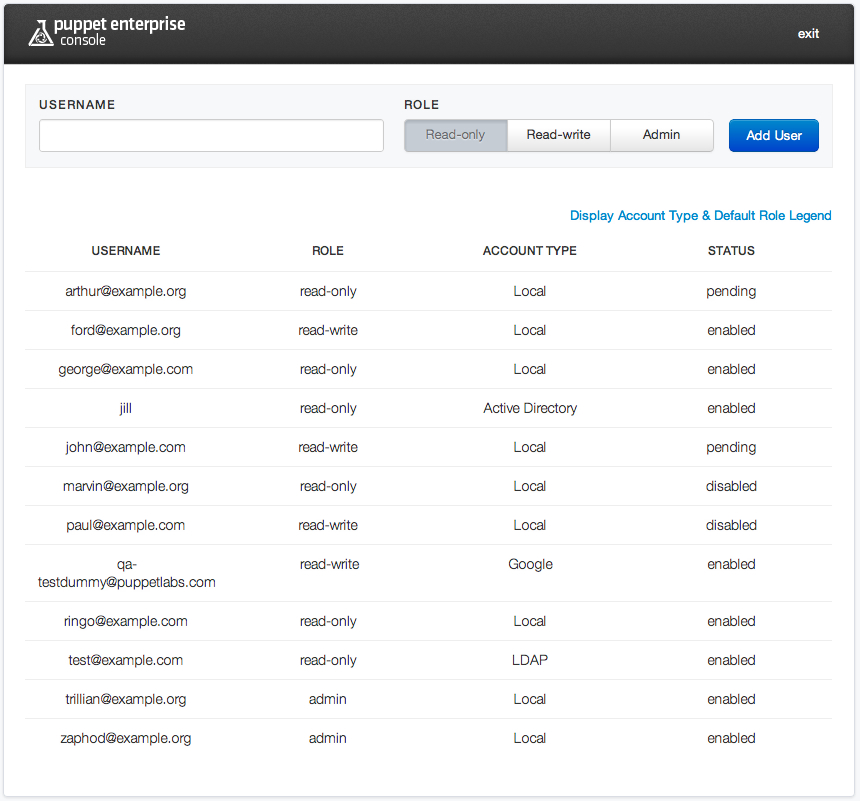The height and width of the screenshot is (801, 860).
Task: Set the new user role to Admin
Action: pyautogui.click(x=661, y=135)
